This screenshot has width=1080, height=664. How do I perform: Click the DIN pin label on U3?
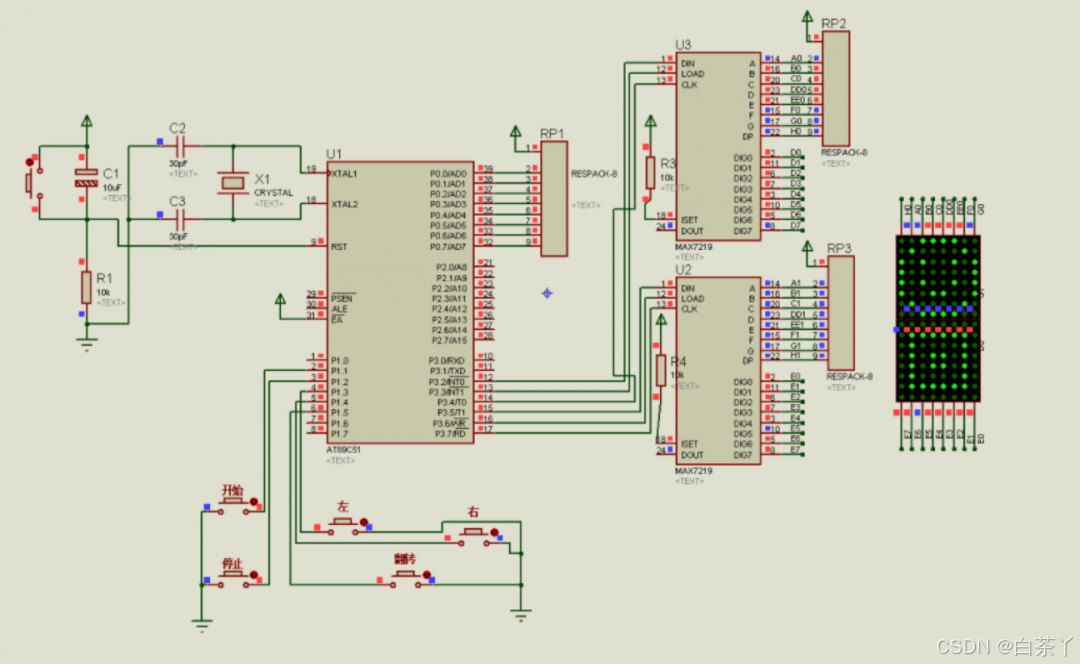tap(687, 63)
